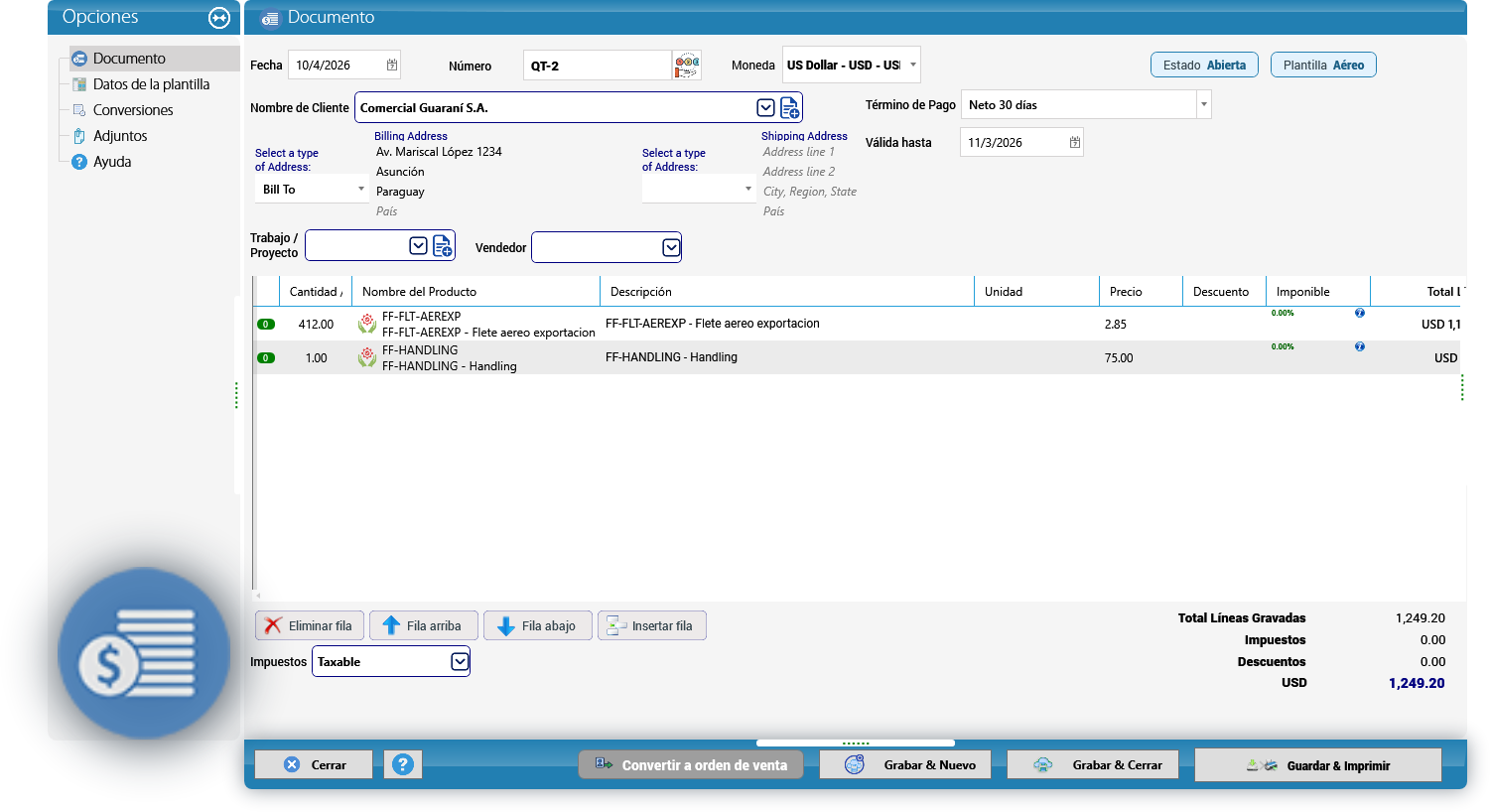Click Grabar & Nuevo button
1490x812 pixels.
905,764
